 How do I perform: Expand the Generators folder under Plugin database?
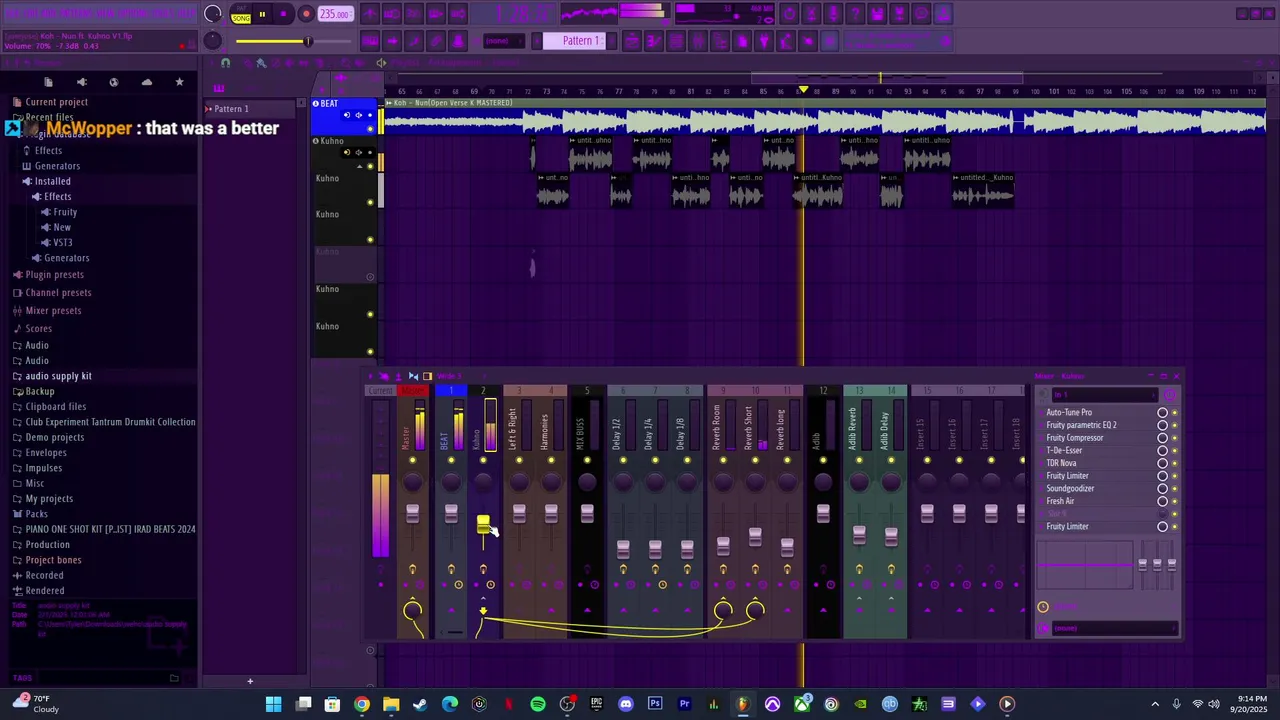point(57,166)
